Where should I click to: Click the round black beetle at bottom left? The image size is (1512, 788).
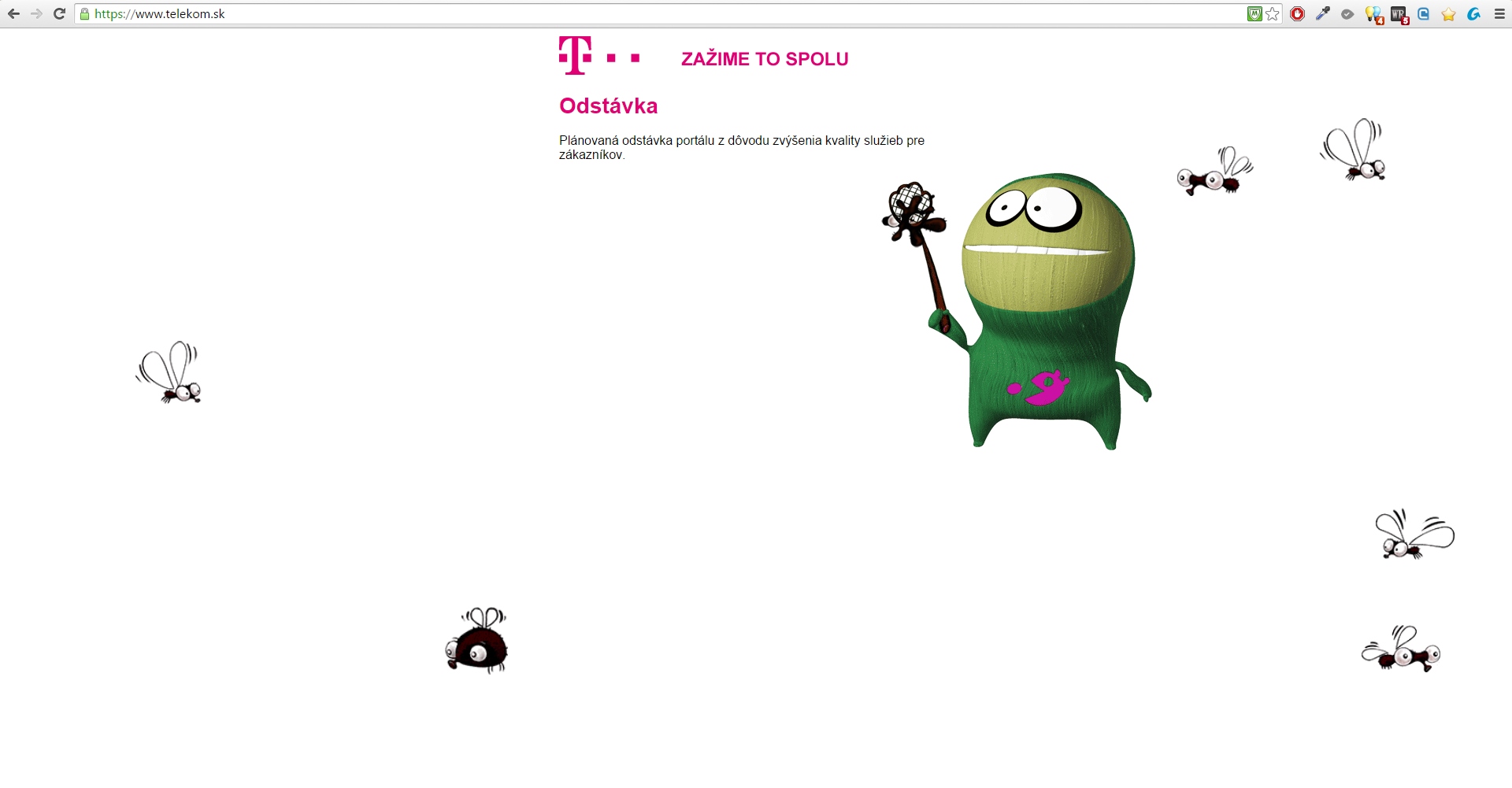[x=477, y=642]
